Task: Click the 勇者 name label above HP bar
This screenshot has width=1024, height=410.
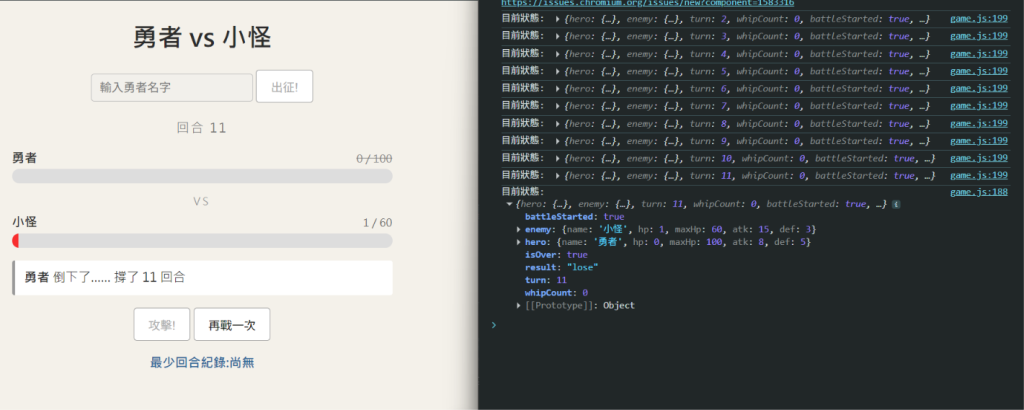Action: pos(24,158)
